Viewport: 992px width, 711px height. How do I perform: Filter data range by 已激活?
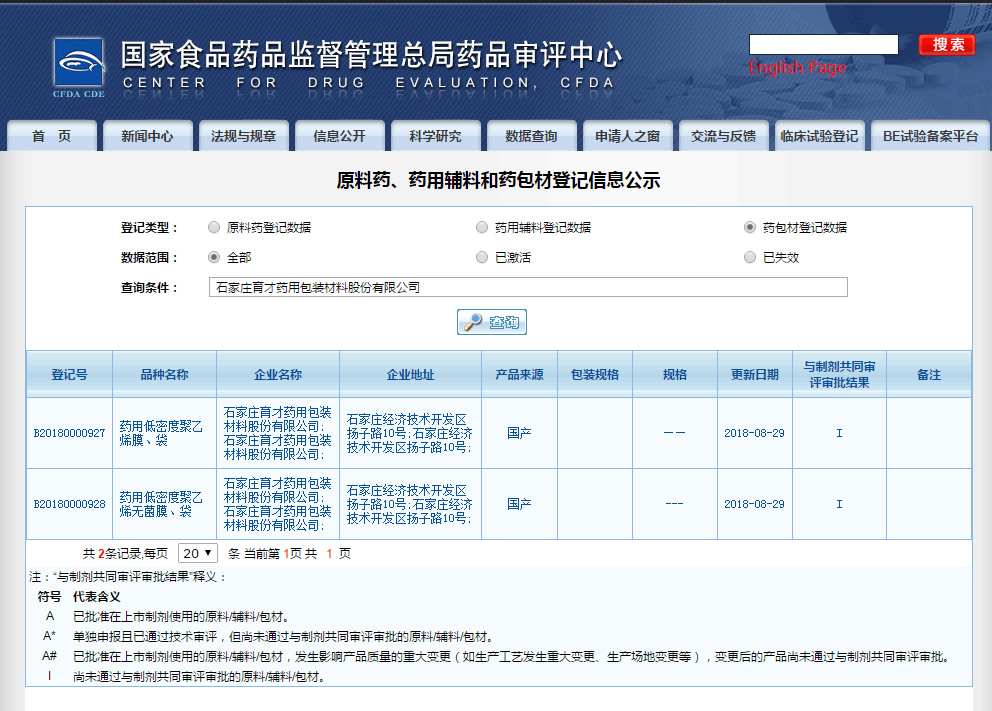[x=482, y=257]
